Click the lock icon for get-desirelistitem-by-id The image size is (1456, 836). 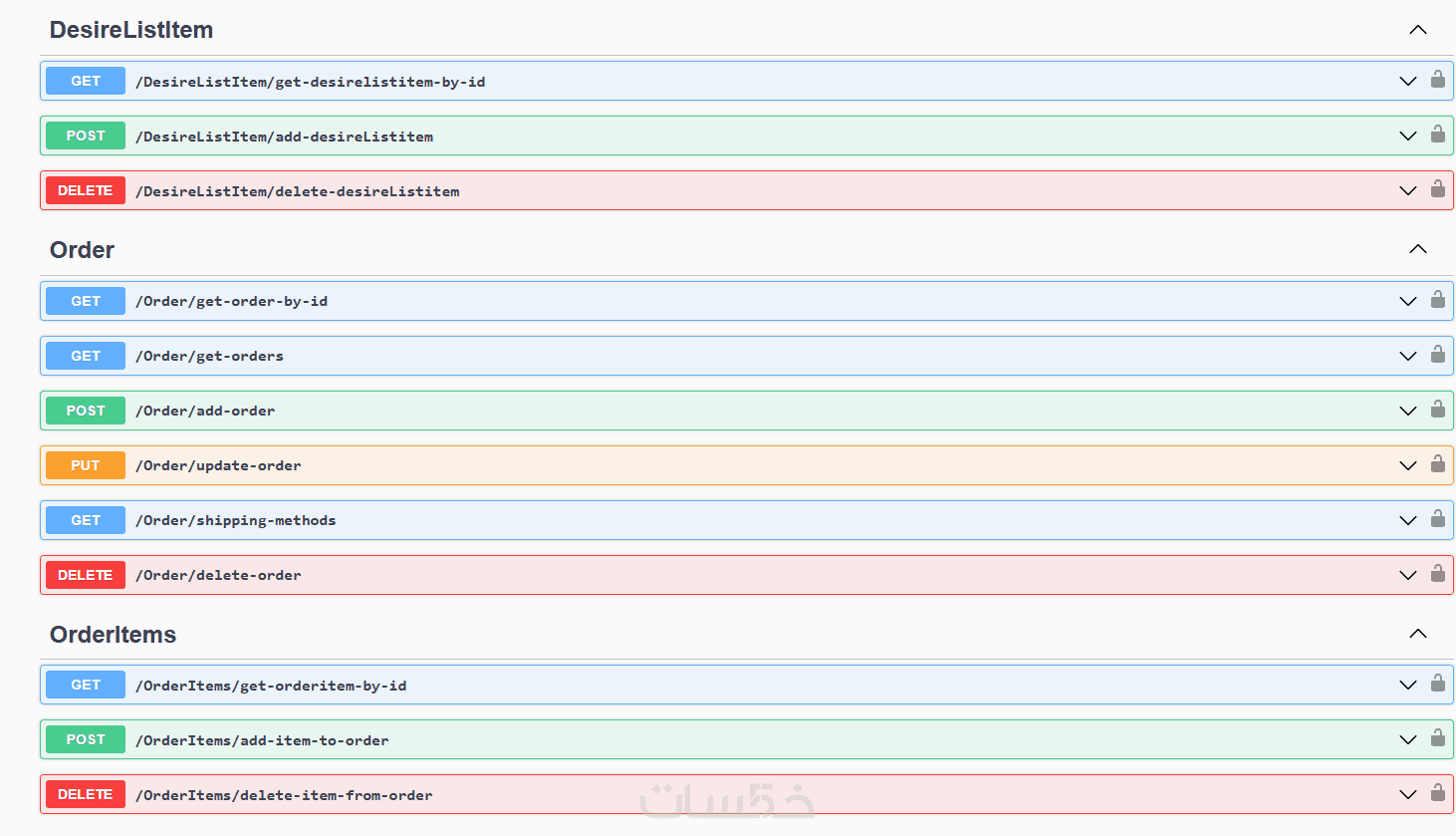[1438, 80]
